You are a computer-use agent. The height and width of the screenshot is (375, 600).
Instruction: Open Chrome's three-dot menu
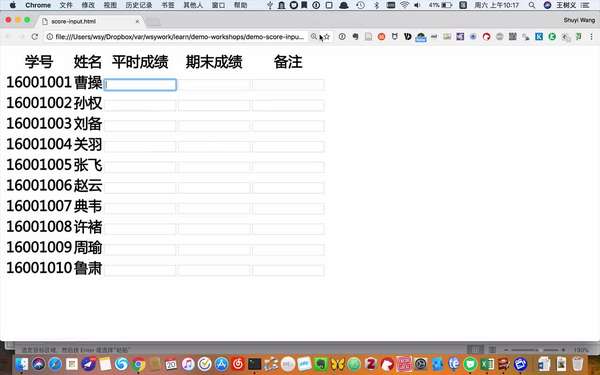(592, 37)
